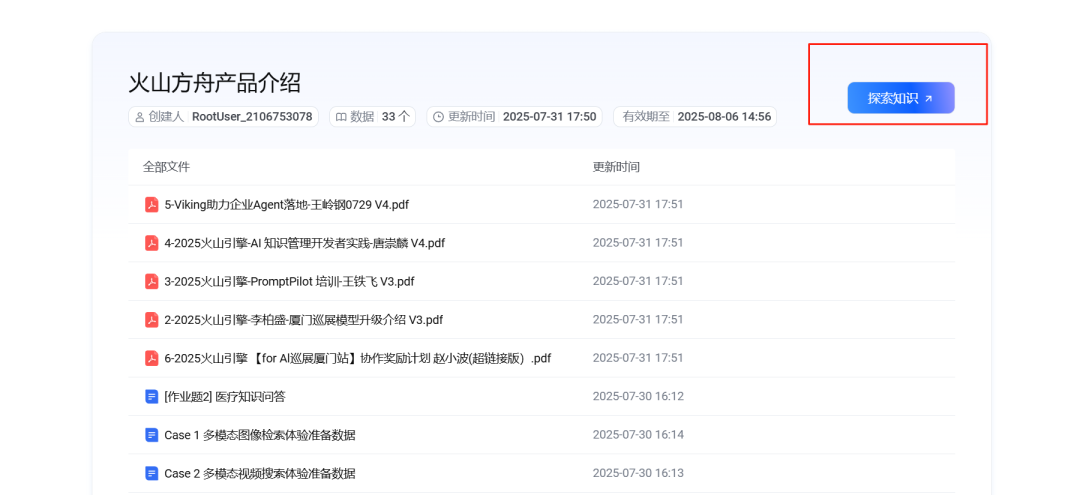The image size is (1080, 495).
Task: Open 3-2025火山引擎-PromptPilot 培训 pdf
Action: click(289, 281)
